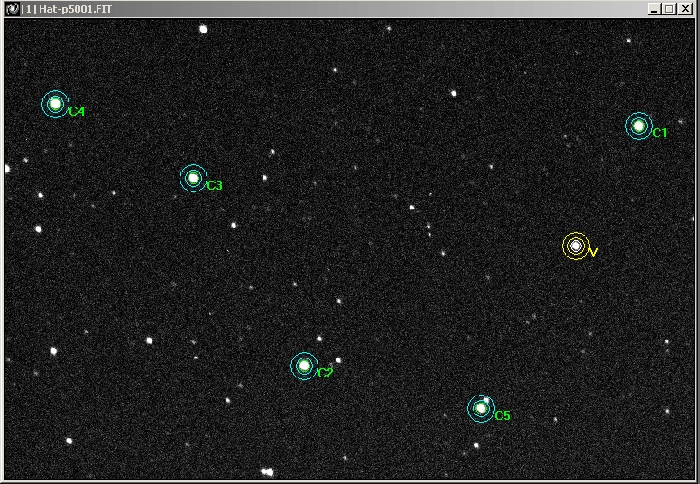Image resolution: width=700 pixels, height=484 pixels.
Task: Click the green C5 text label
Action: click(502, 416)
